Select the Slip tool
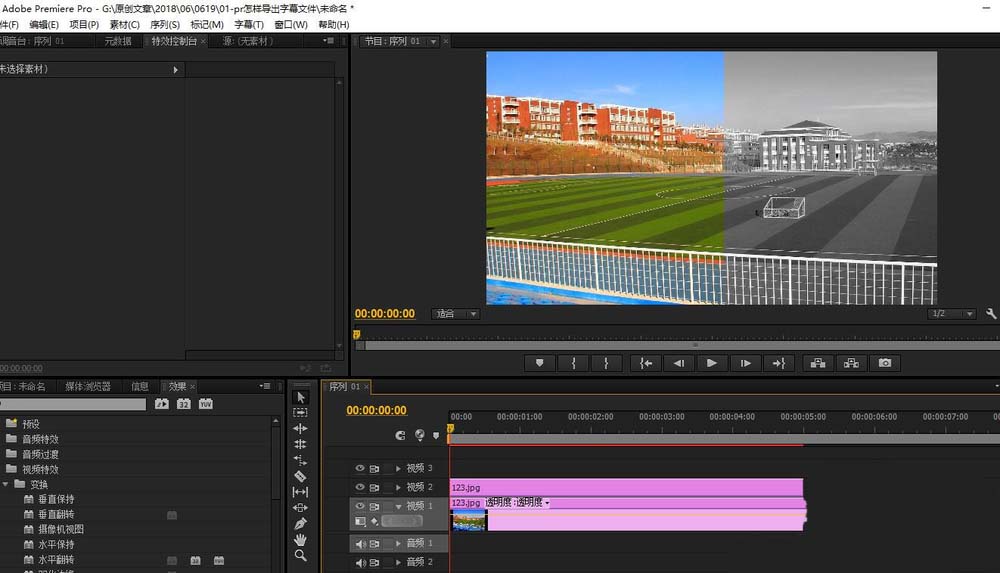1000x573 pixels. 300,492
